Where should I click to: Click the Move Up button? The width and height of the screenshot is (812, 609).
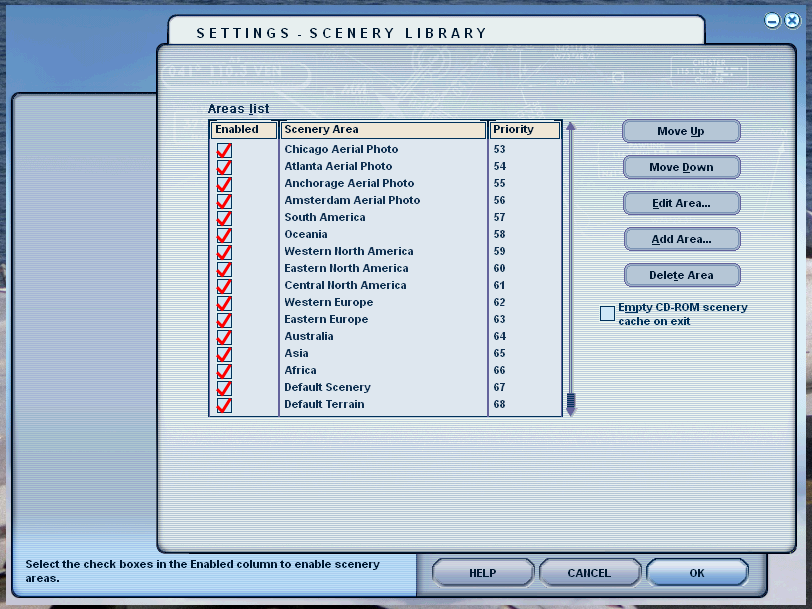point(681,131)
